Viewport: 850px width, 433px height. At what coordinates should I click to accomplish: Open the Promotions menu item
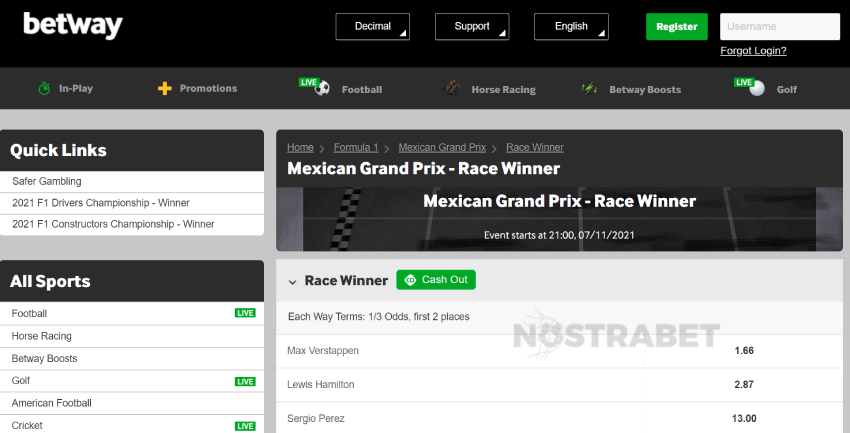pos(197,88)
